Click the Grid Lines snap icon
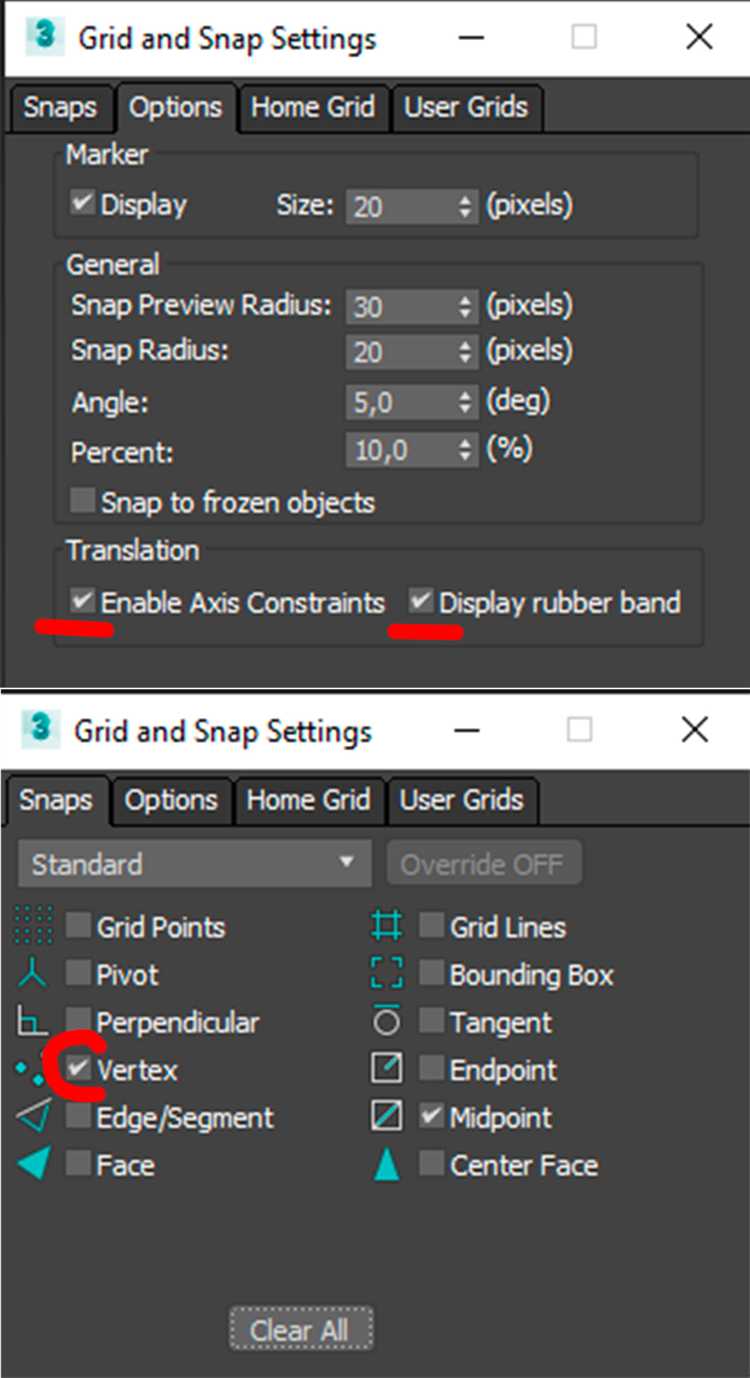 [387, 926]
